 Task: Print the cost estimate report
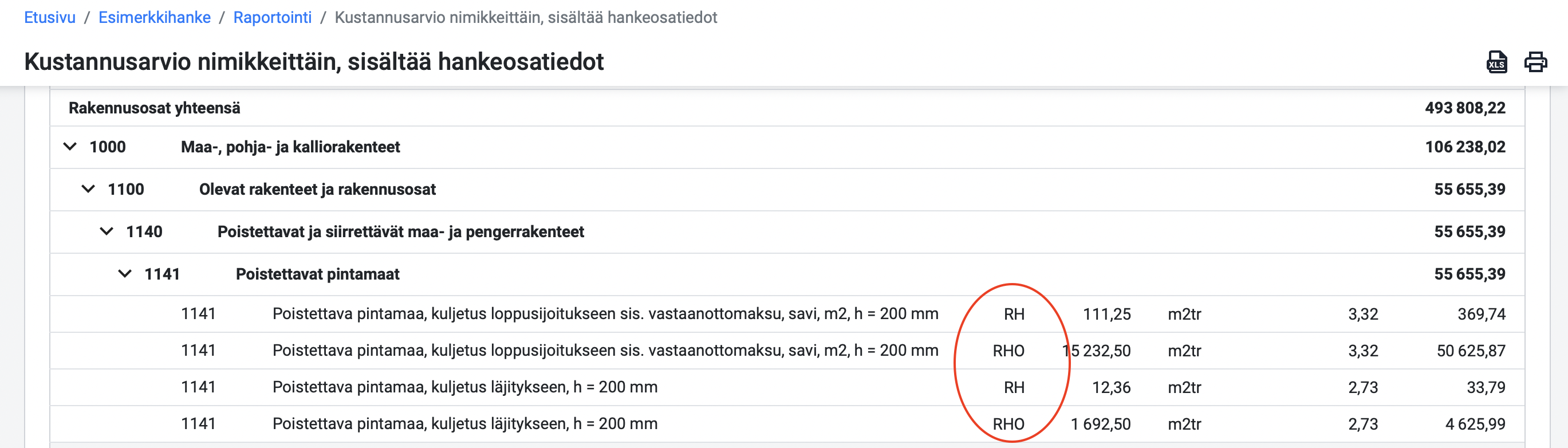(1536, 62)
